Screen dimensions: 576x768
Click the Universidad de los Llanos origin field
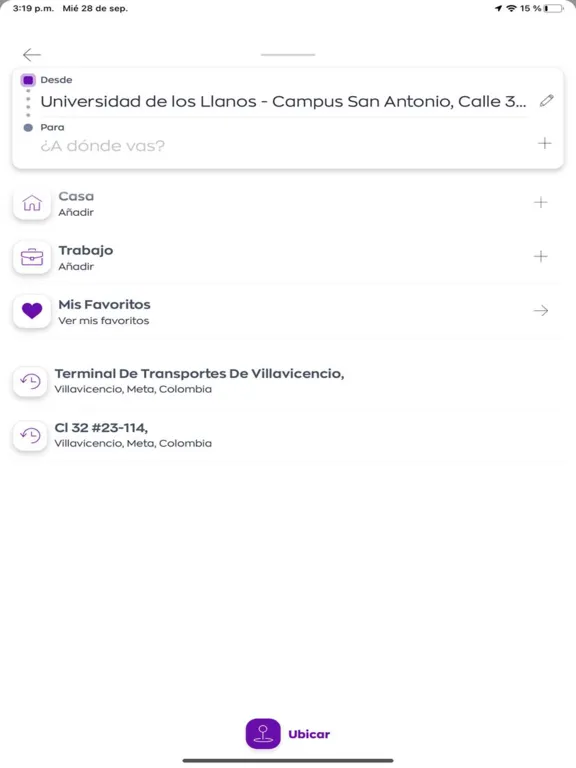point(283,101)
